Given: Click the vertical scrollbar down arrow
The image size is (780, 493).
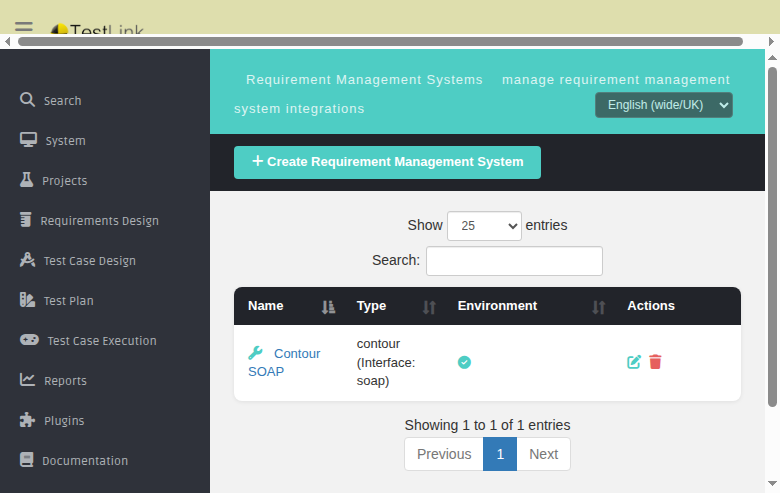Looking at the screenshot, I should (772, 483).
